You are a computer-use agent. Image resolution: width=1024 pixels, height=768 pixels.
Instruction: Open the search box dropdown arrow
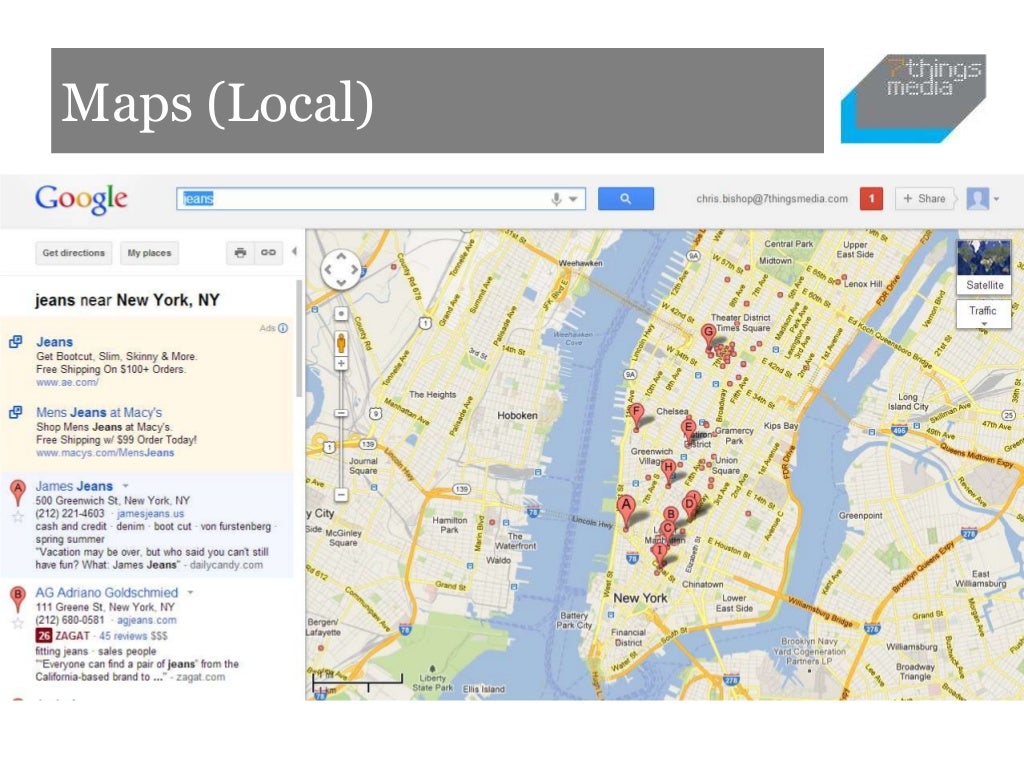573,199
